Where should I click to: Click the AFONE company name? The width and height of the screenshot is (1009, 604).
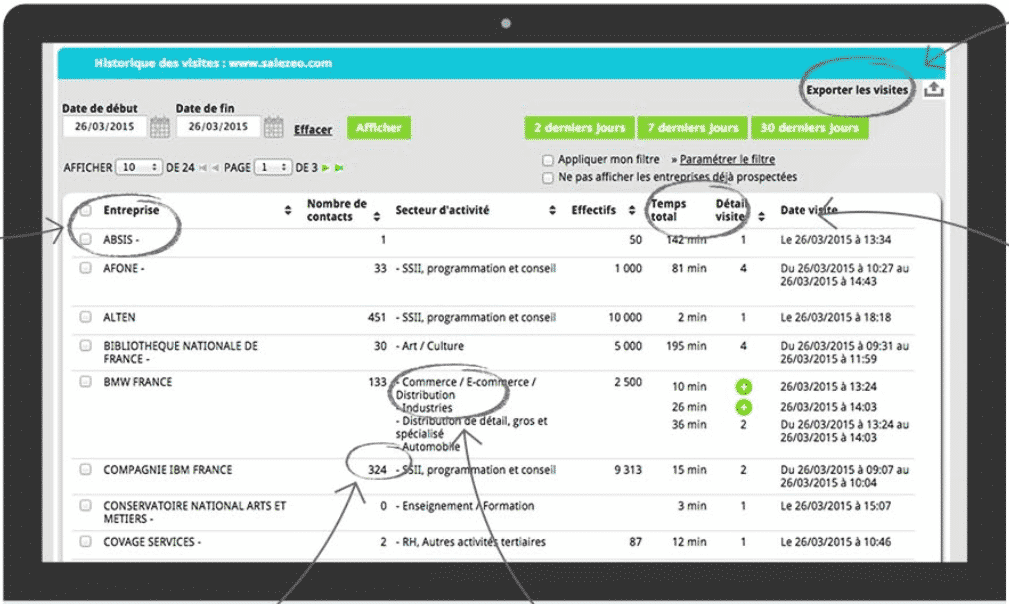point(124,268)
